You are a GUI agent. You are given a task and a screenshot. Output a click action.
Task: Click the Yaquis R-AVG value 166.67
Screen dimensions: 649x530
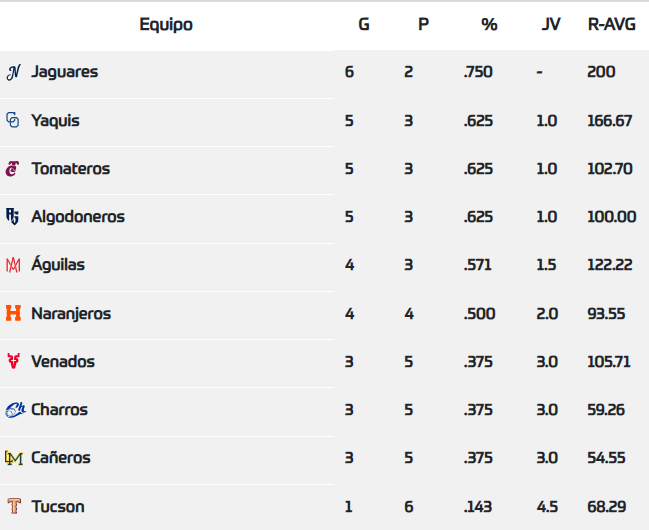pyautogui.click(x=610, y=120)
